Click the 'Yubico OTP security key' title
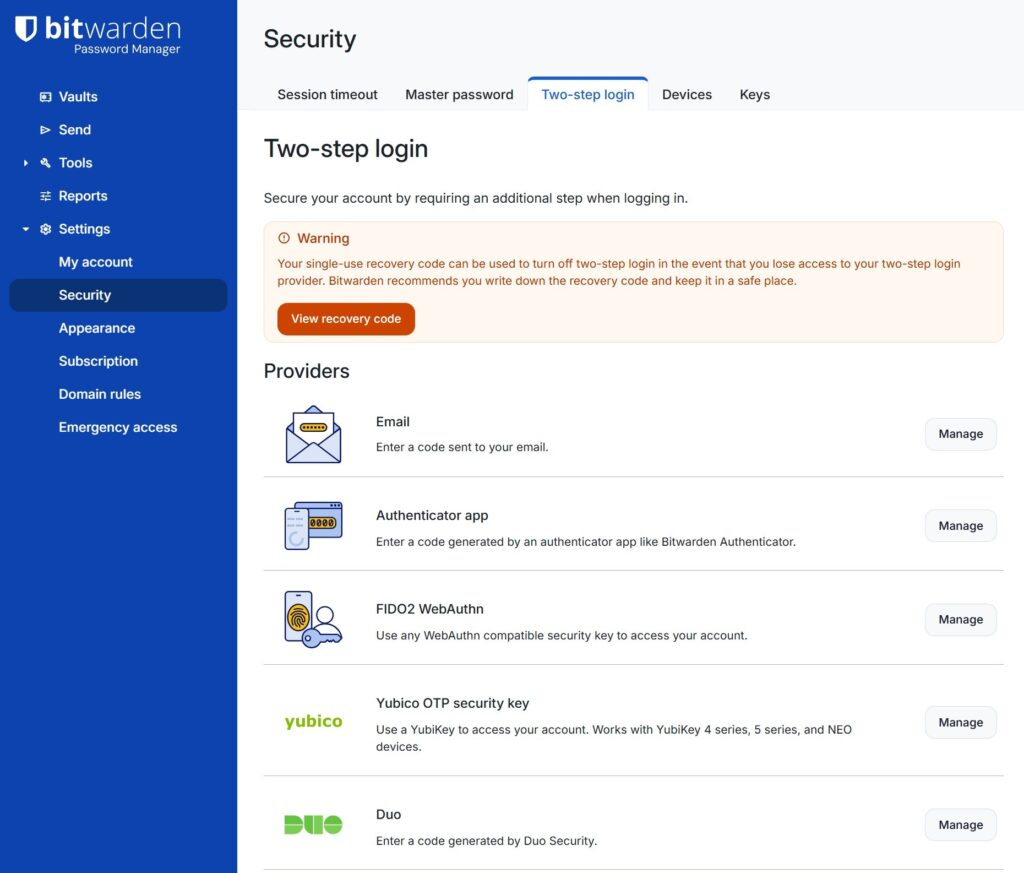This screenshot has width=1024, height=873. tap(453, 703)
